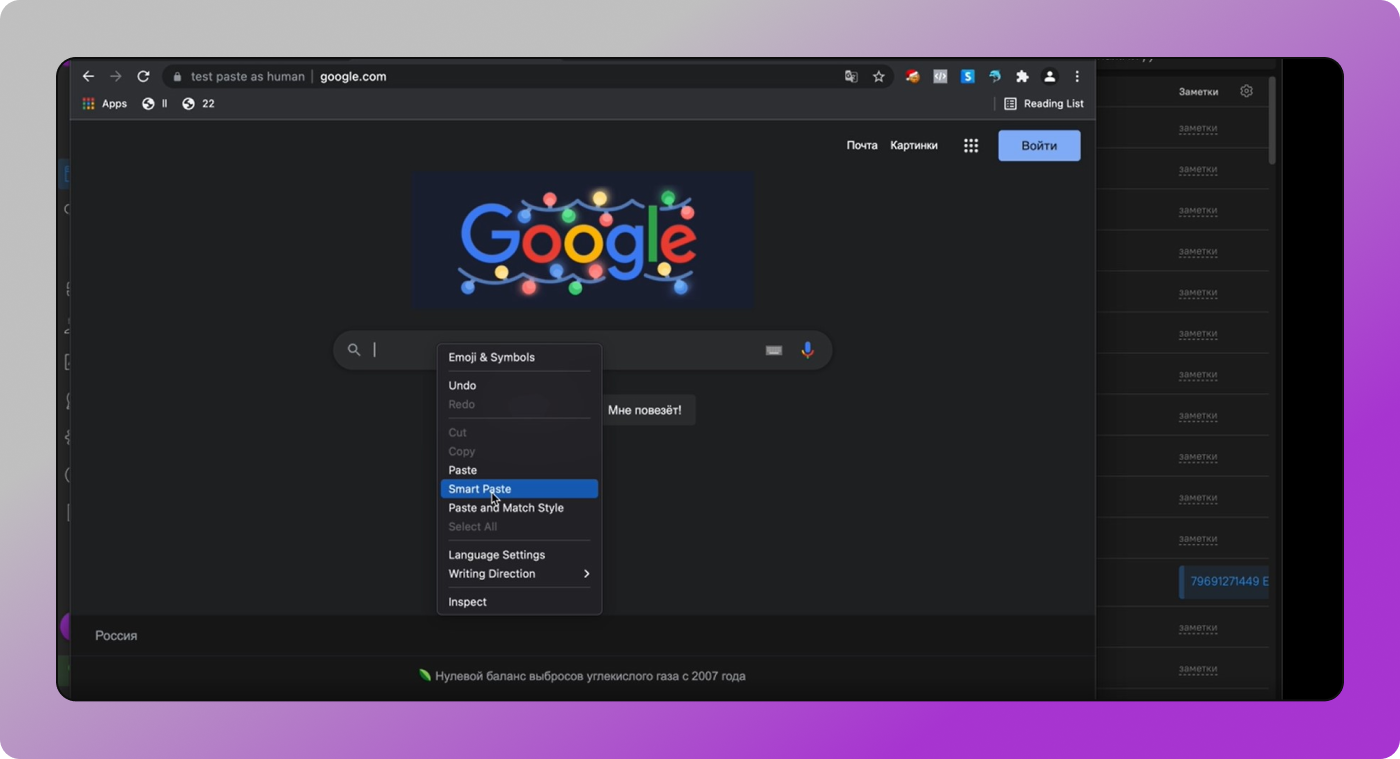Open the Почта mail link
1400x759 pixels.
861,146
